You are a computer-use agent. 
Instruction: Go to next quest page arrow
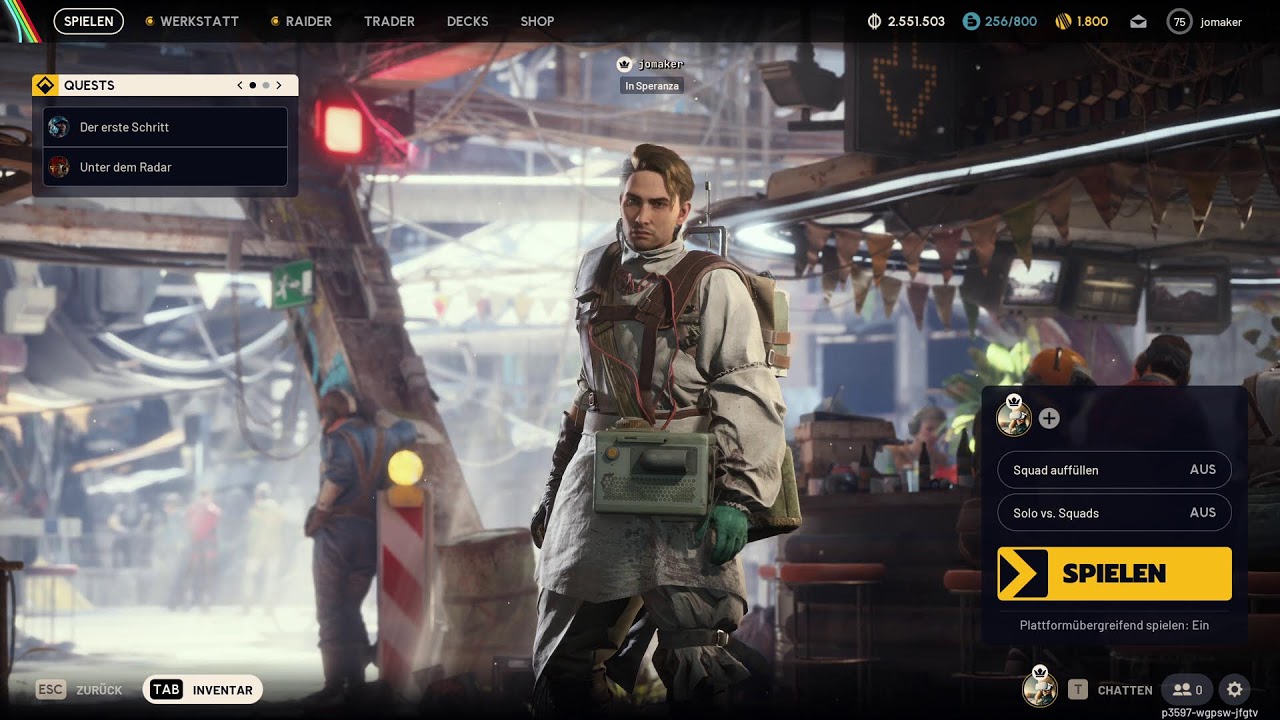[x=279, y=85]
